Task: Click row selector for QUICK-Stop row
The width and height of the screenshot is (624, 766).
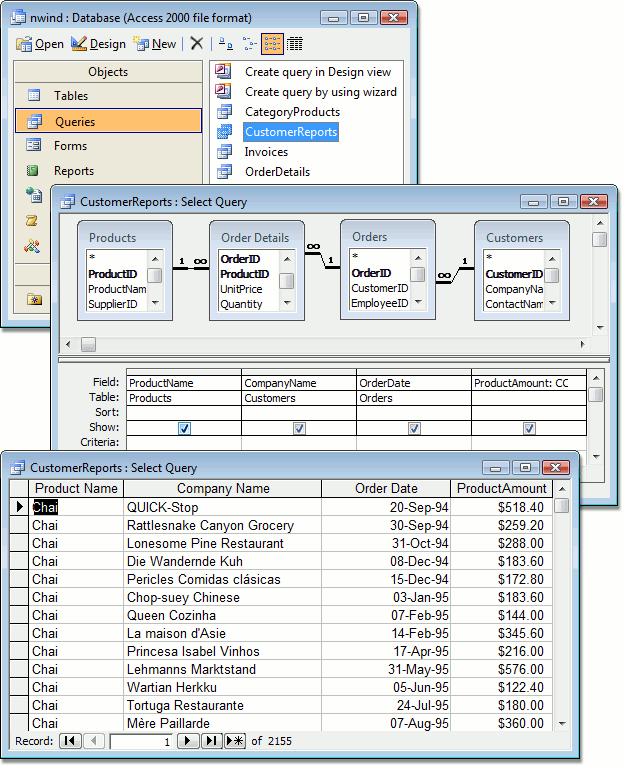Action: (x=19, y=507)
